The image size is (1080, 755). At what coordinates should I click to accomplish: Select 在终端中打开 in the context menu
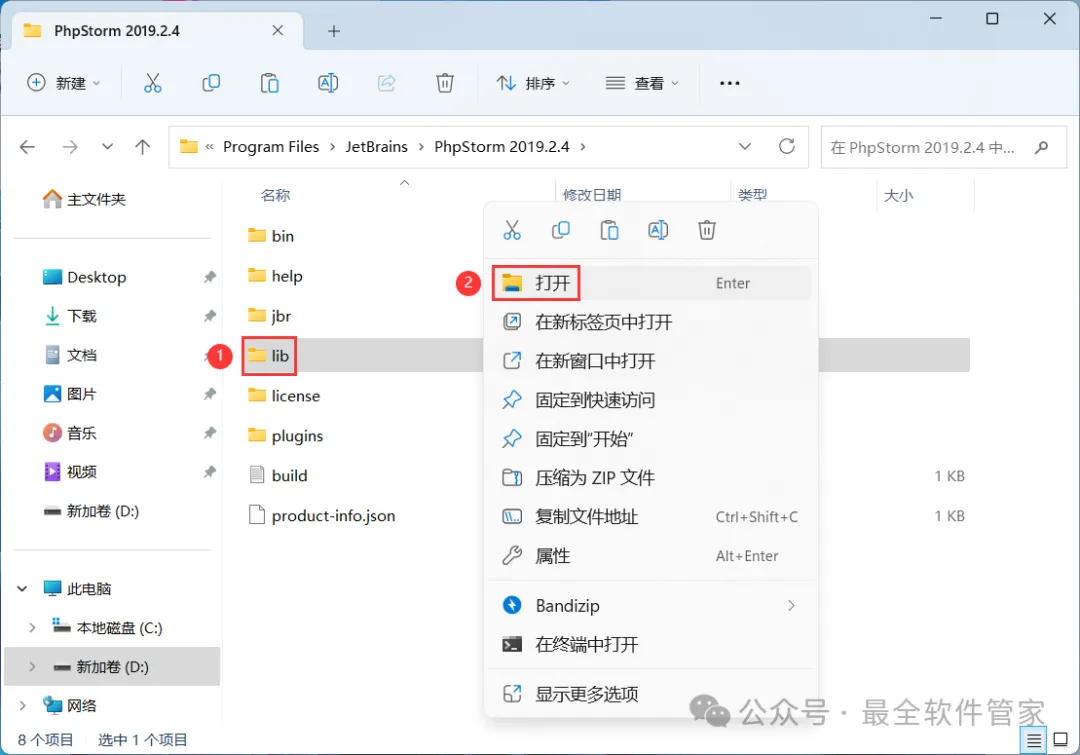[x=650, y=645]
